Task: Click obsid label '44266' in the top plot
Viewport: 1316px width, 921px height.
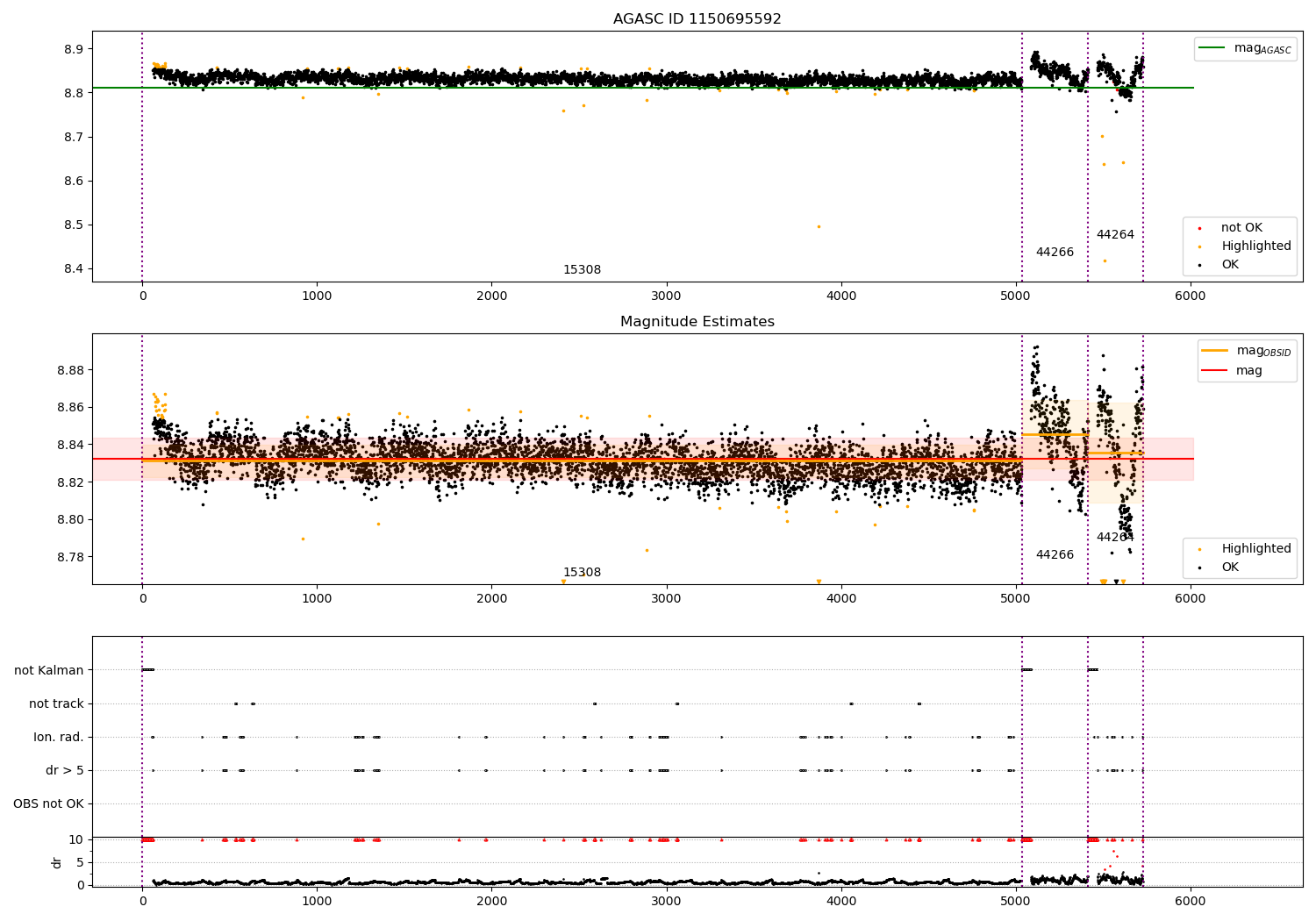Action: tap(1055, 253)
